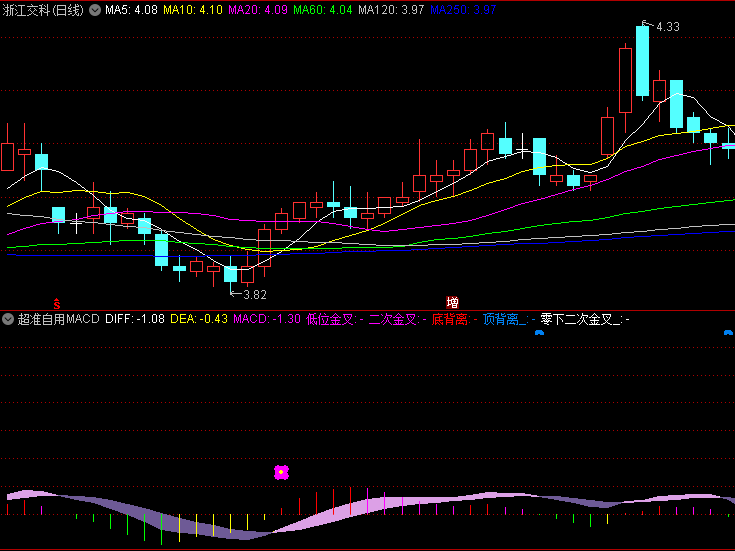Select the MA10 yellow indicator label
Viewport: 735px width, 551px height.
click(192, 10)
